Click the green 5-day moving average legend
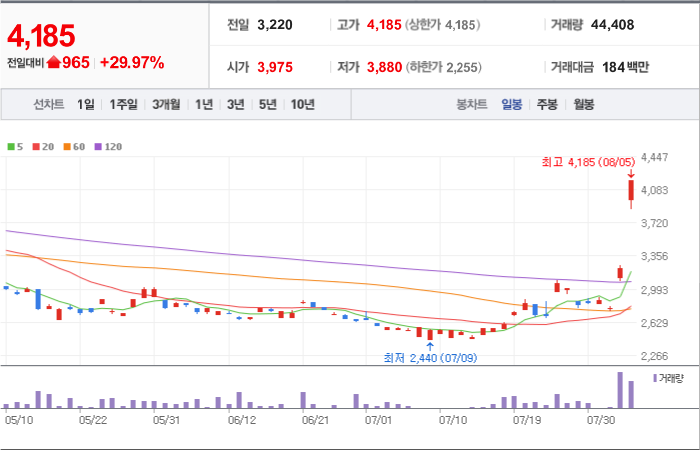This screenshot has width=700, height=450. (16, 146)
